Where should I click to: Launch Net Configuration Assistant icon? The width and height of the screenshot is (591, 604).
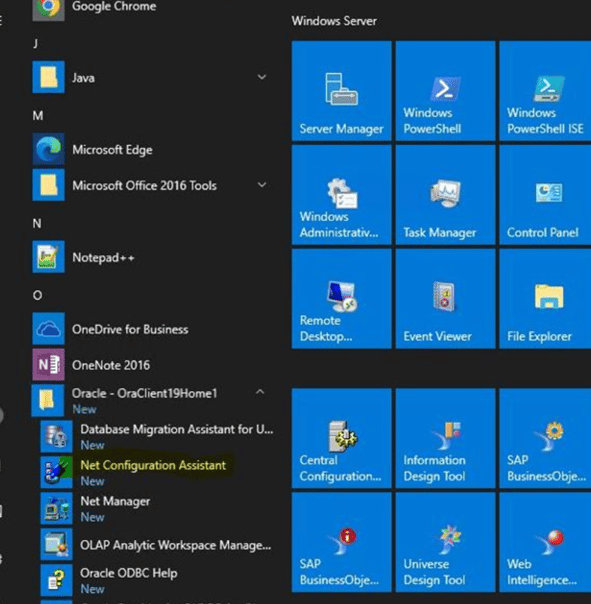(x=57, y=472)
